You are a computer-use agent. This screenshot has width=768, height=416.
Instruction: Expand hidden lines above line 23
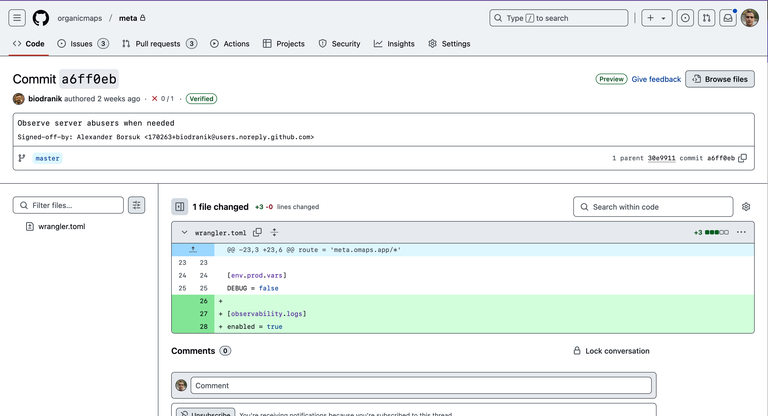[x=193, y=250]
